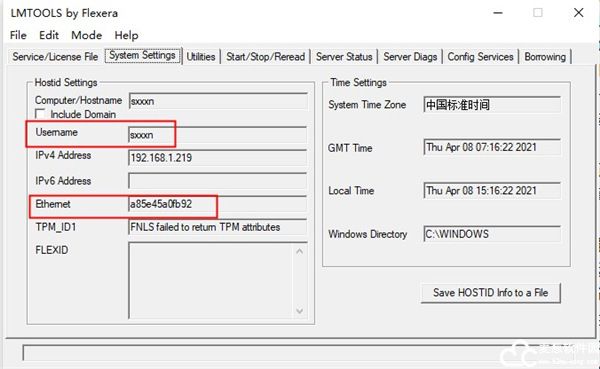Click Save HOSTID Info to a File button
The height and width of the screenshot is (369, 600).
tap(491, 293)
